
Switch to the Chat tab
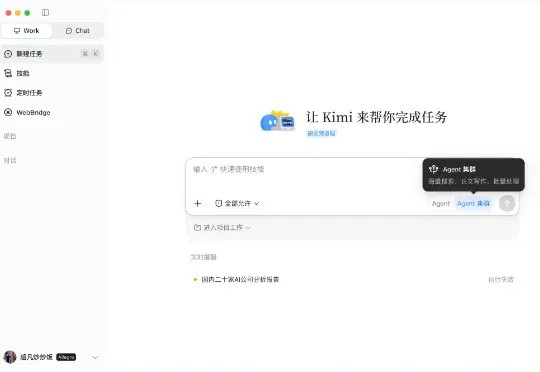tap(77, 31)
